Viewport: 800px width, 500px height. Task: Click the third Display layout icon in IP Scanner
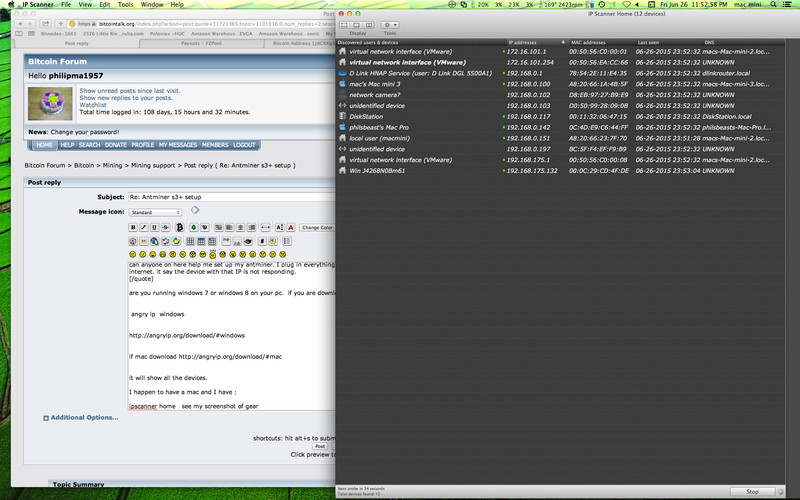pyautogui.click(x=369, y=25)
